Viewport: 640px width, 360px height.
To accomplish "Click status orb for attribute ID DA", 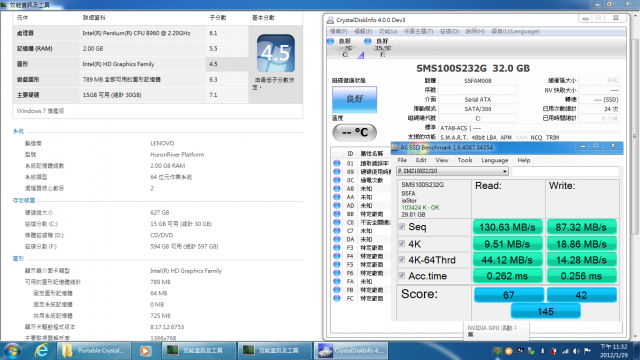I will coord(337,239).
